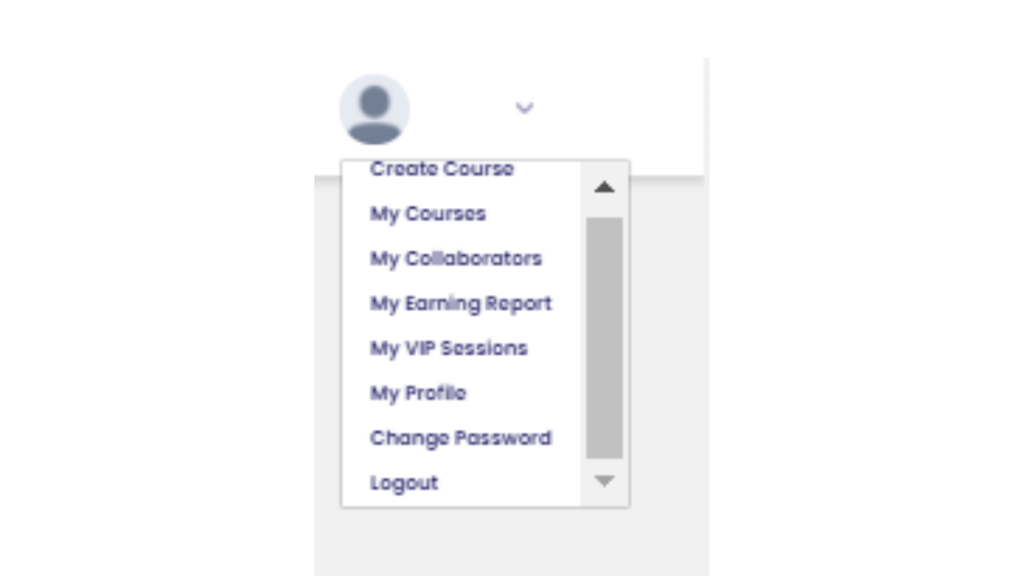The height and width of the screenshot is (576, 1024).
Task: Navigate to My Profile
Action: pyautogui.click(x=418, y=393)
